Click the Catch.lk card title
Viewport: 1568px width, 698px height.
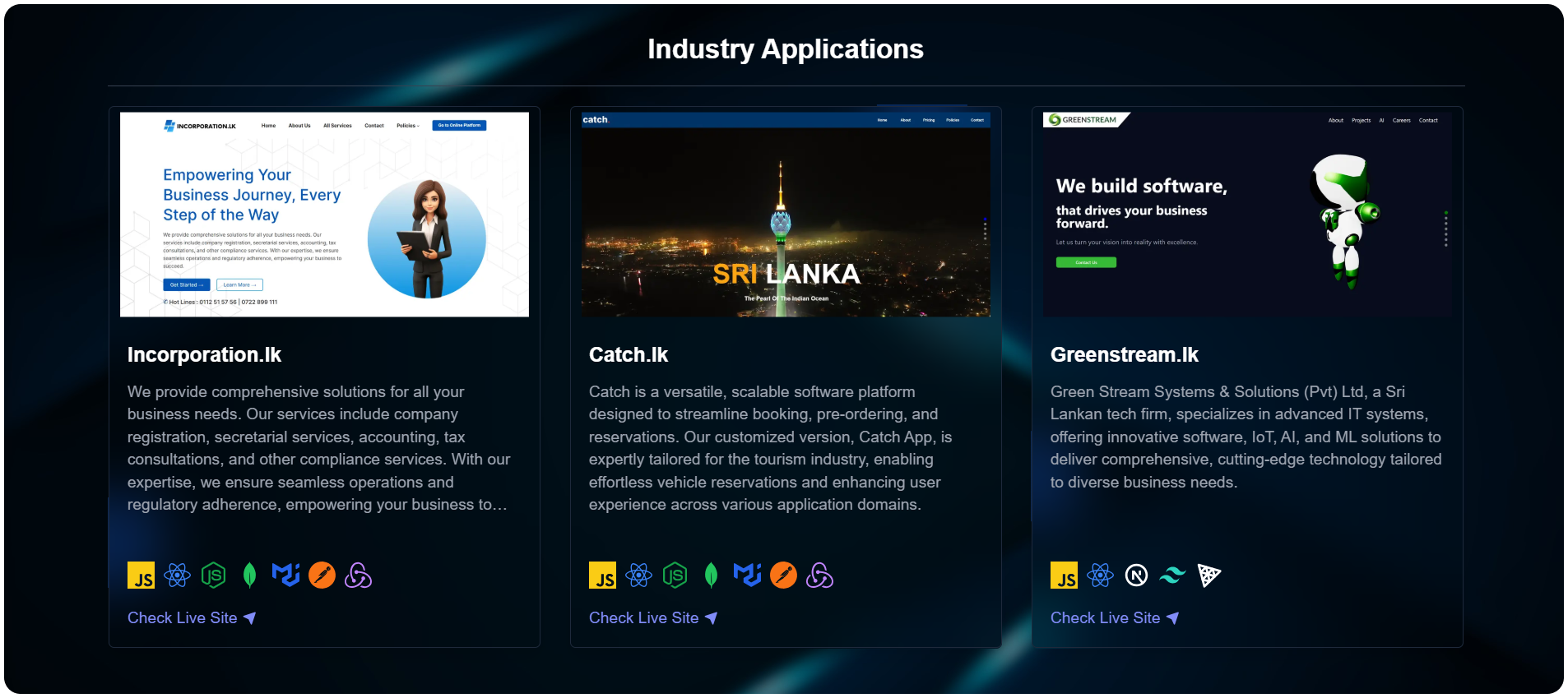coord(629,354)
